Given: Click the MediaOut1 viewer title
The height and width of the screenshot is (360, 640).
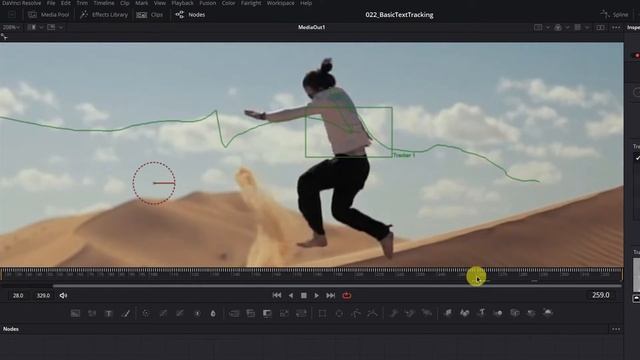Looking at the screenshot, I should pyautogui.click(x=311, y=27).
